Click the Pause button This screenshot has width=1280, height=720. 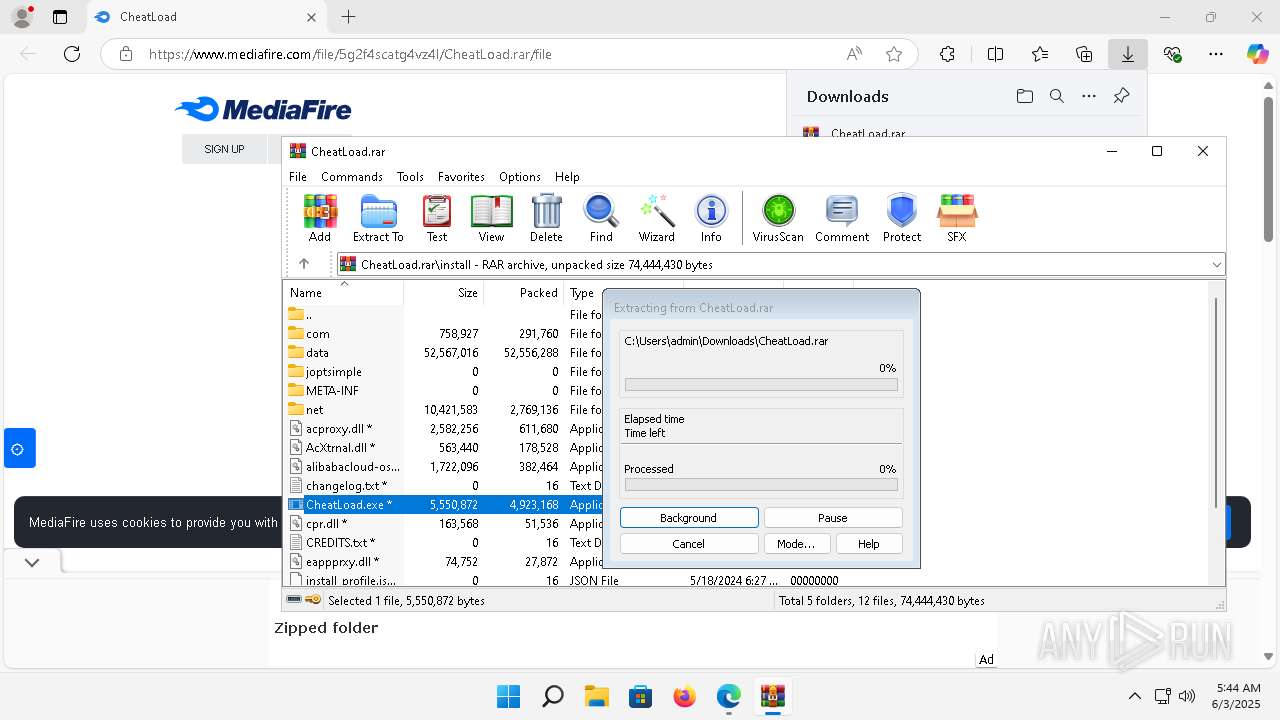click(x=833, y=517)
